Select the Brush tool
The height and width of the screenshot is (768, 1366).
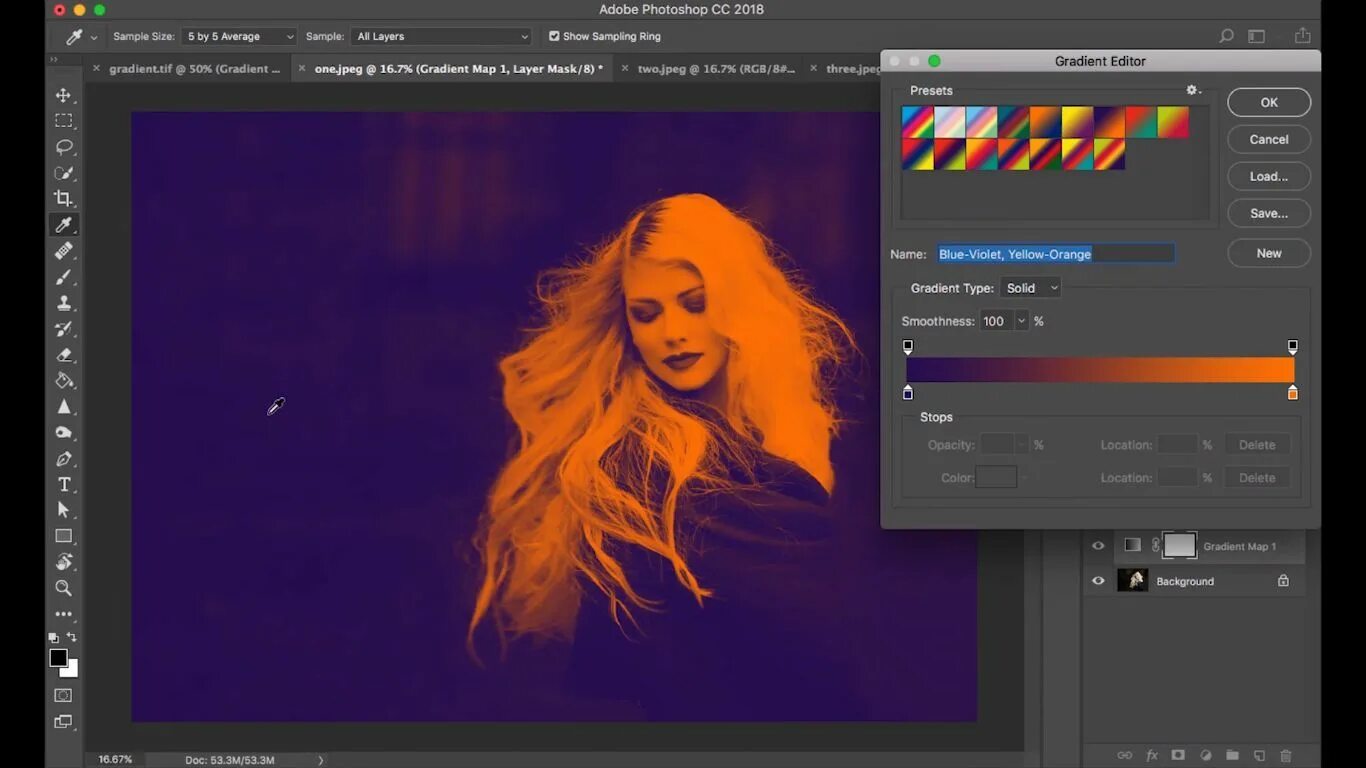[63, 277]
